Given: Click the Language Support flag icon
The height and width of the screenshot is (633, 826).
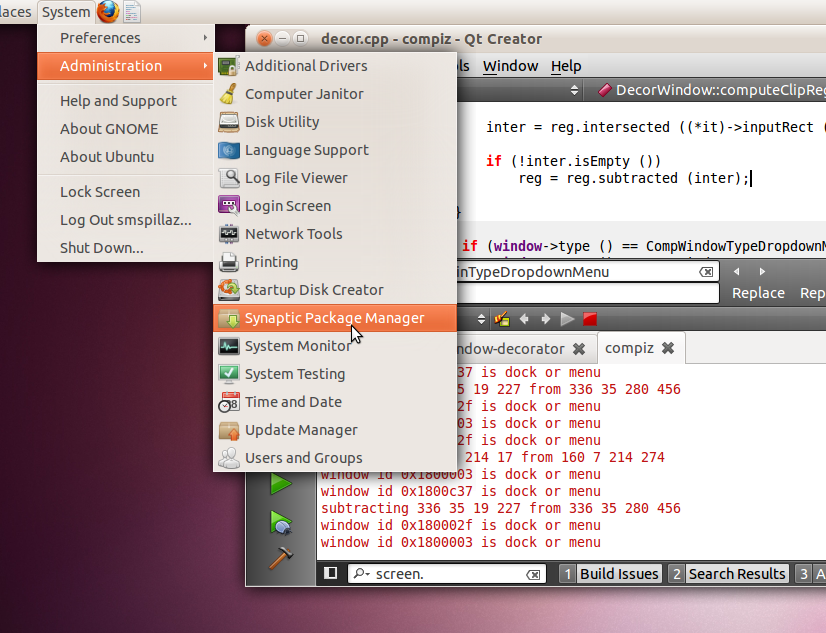Looking at the screenshot, I should point(229,150).
